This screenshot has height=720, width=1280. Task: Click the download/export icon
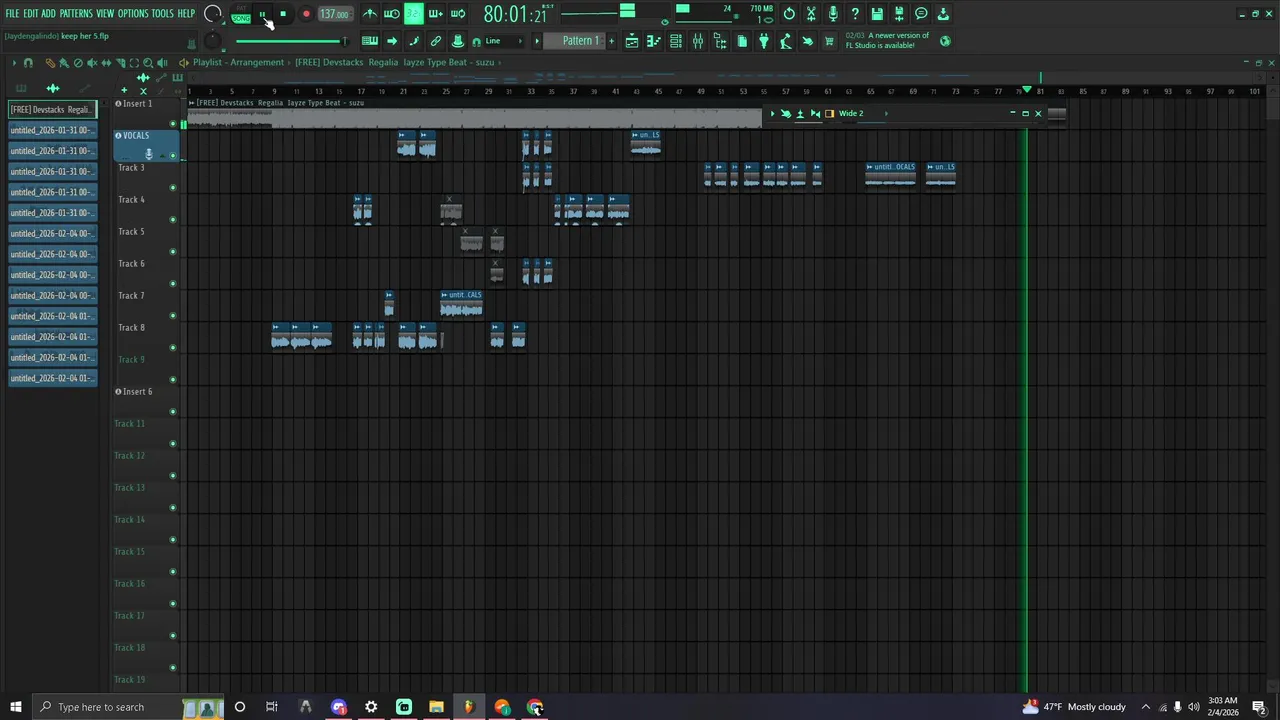click(x=943, y=14)
